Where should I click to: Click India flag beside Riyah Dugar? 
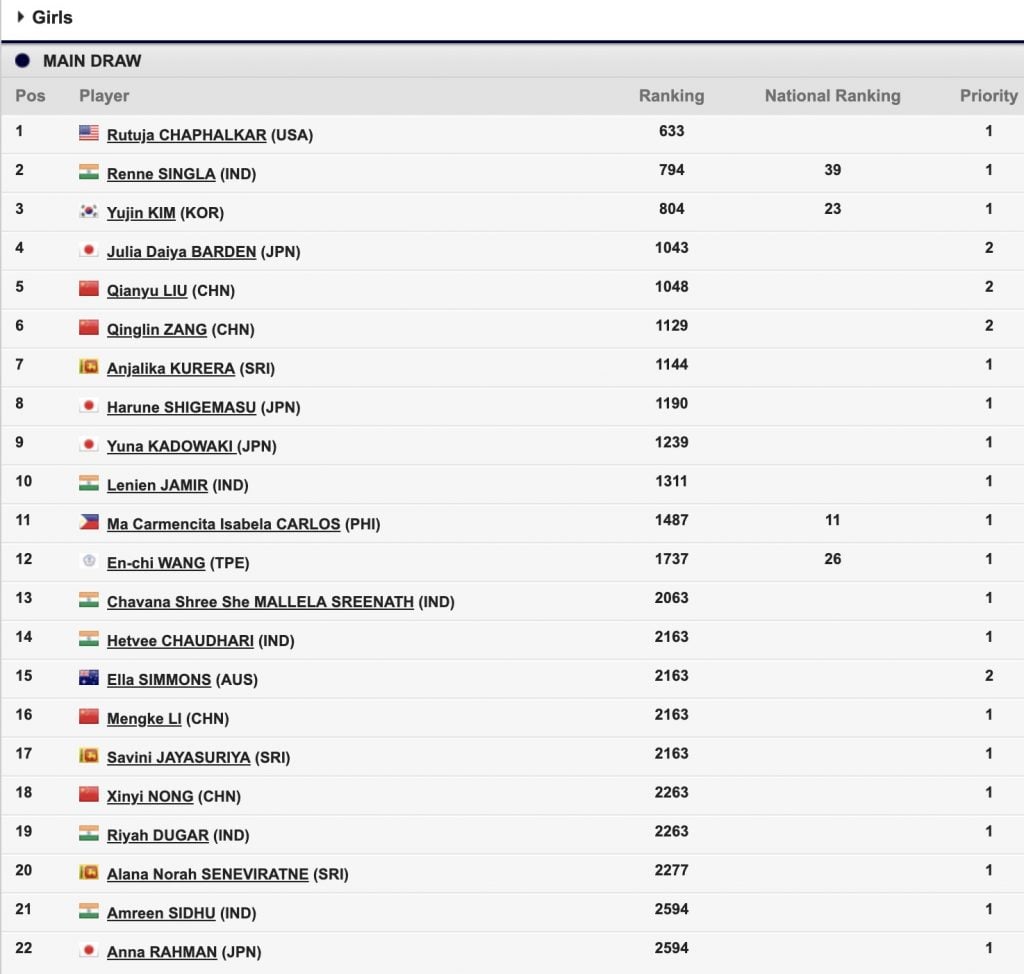[x=89, y=833]
